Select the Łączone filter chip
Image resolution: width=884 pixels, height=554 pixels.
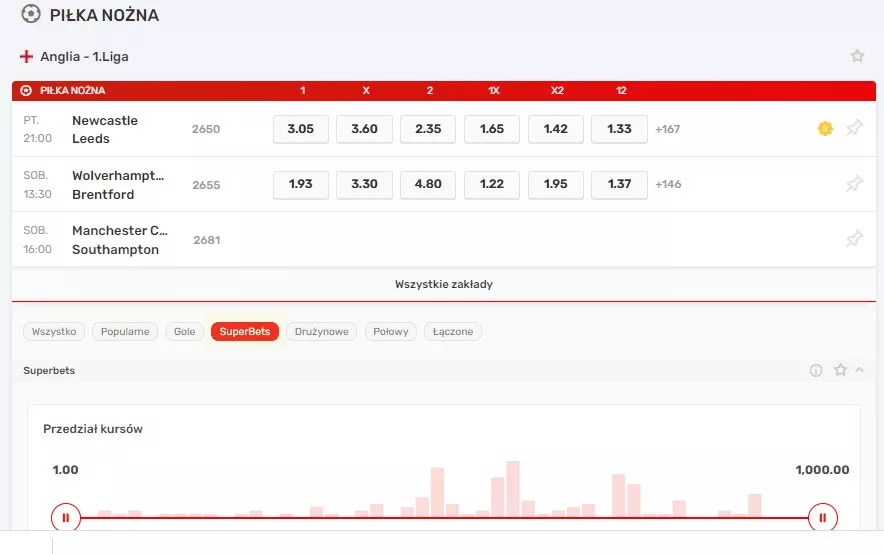(x=453, y=331)
